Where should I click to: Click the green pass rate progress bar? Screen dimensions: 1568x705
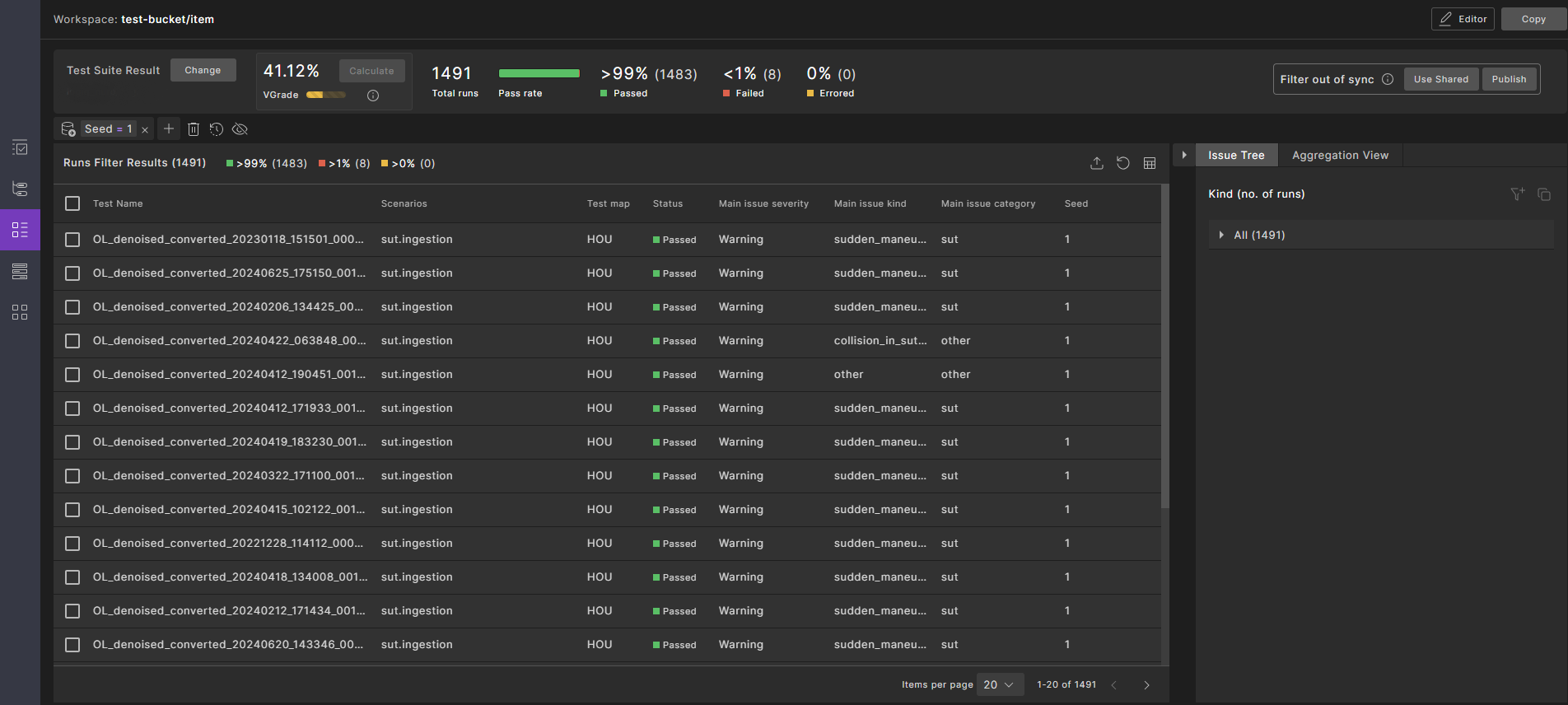(x=539, y=73)
